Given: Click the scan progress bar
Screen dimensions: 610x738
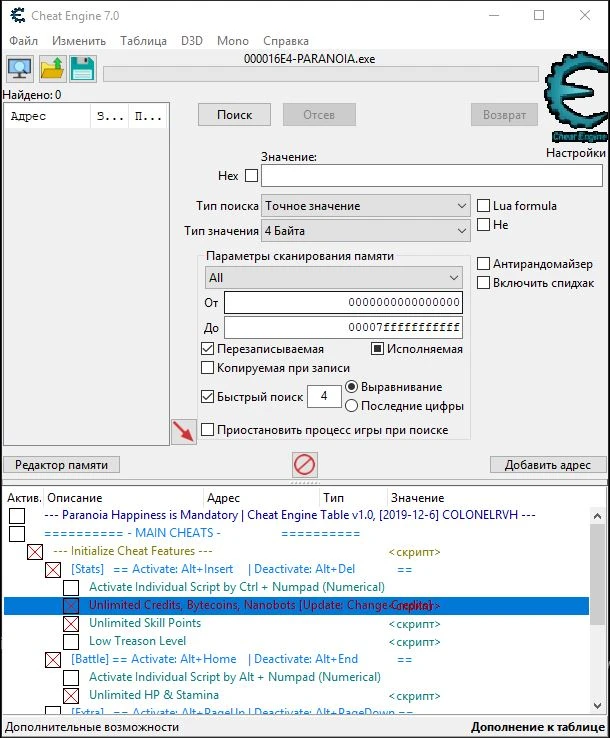Looking at the screenshot, I should point(321,74).
